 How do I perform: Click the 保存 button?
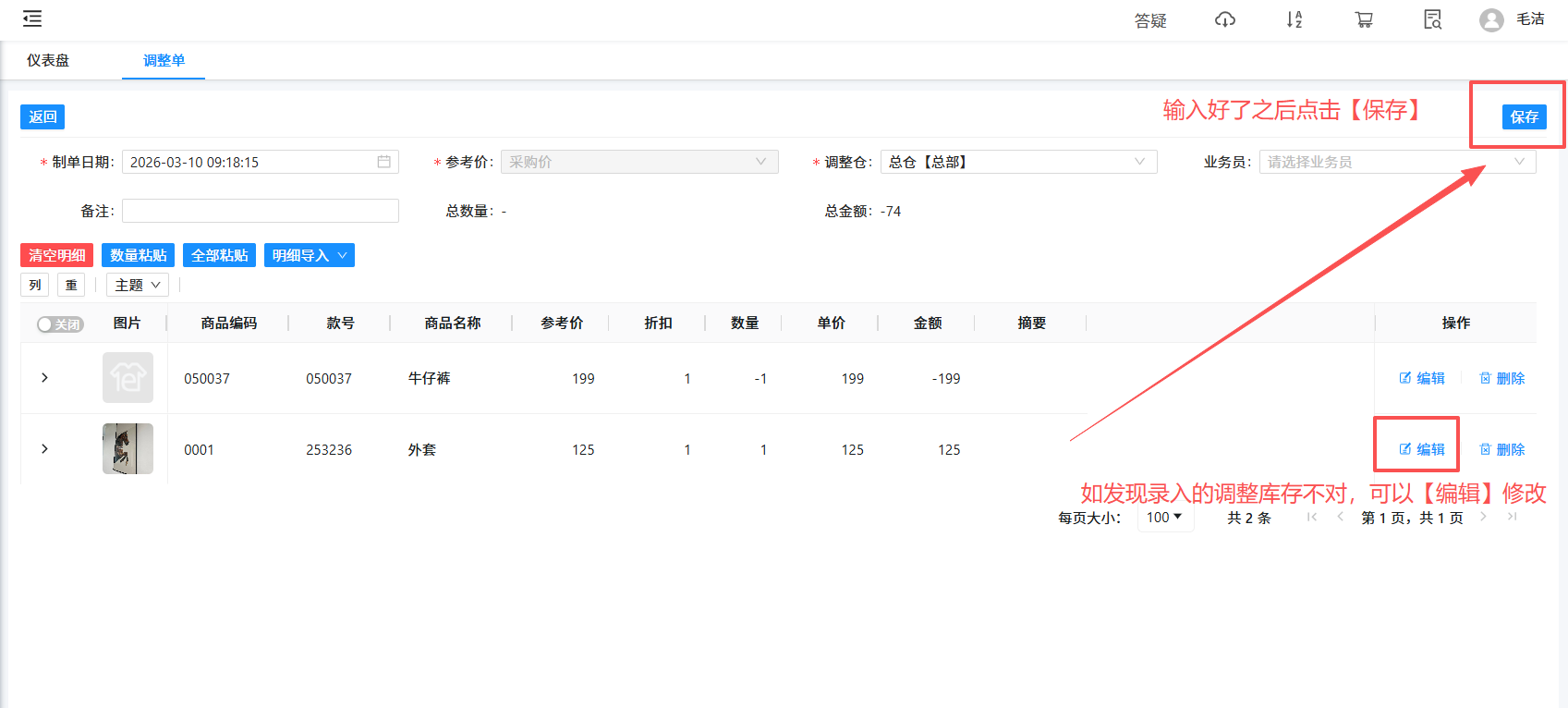point(1524,116)
